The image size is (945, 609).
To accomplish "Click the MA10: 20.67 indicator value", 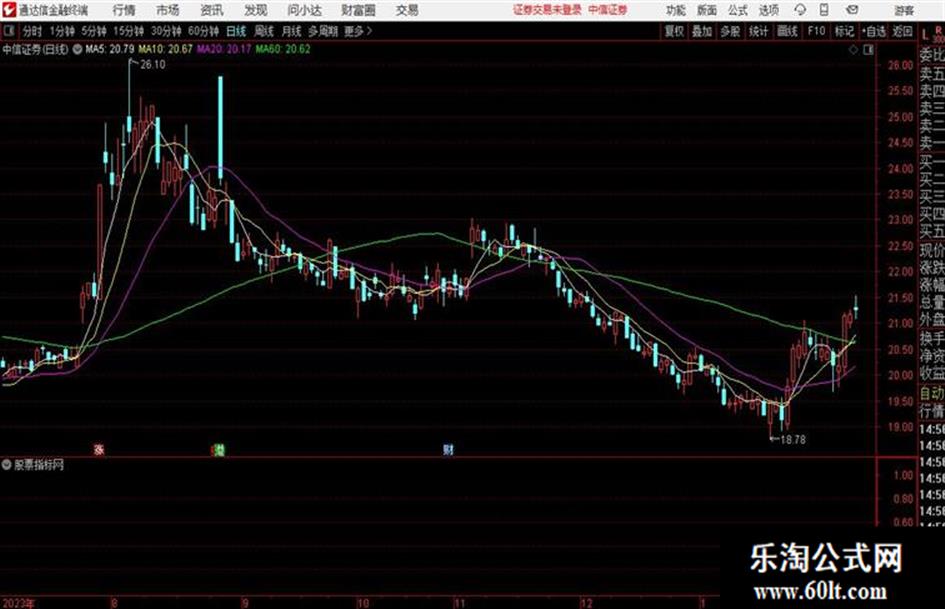I will [165, 49].
